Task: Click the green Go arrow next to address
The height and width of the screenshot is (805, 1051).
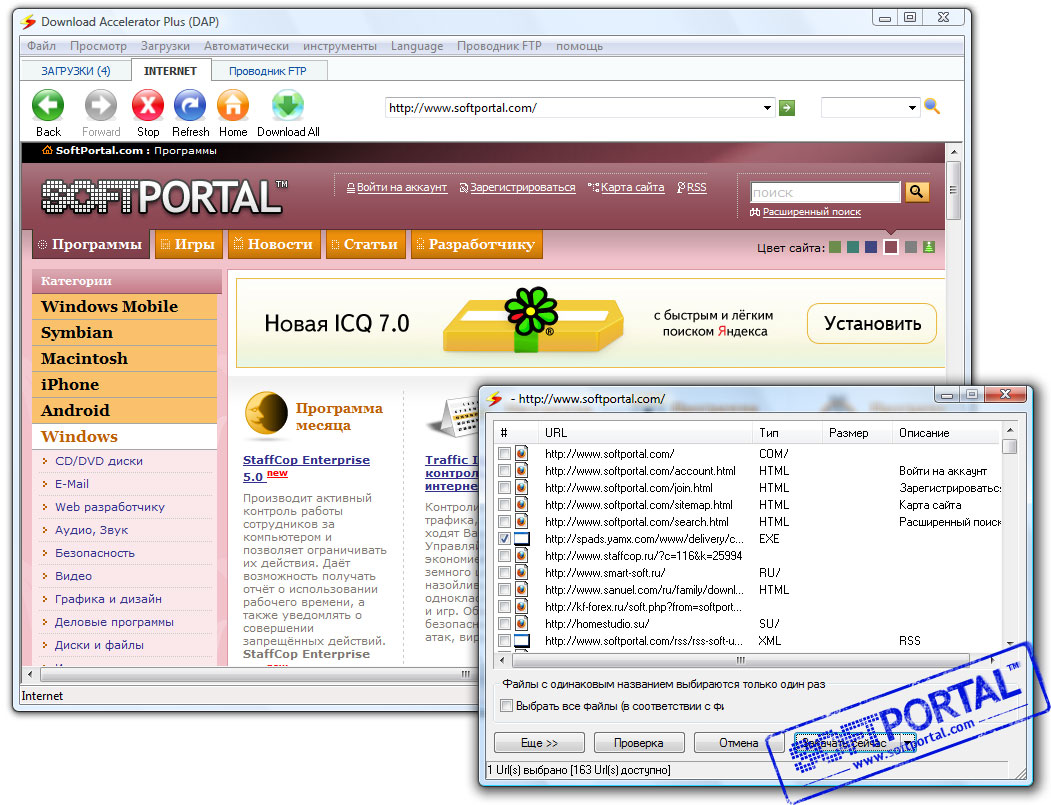Action: 787,107
